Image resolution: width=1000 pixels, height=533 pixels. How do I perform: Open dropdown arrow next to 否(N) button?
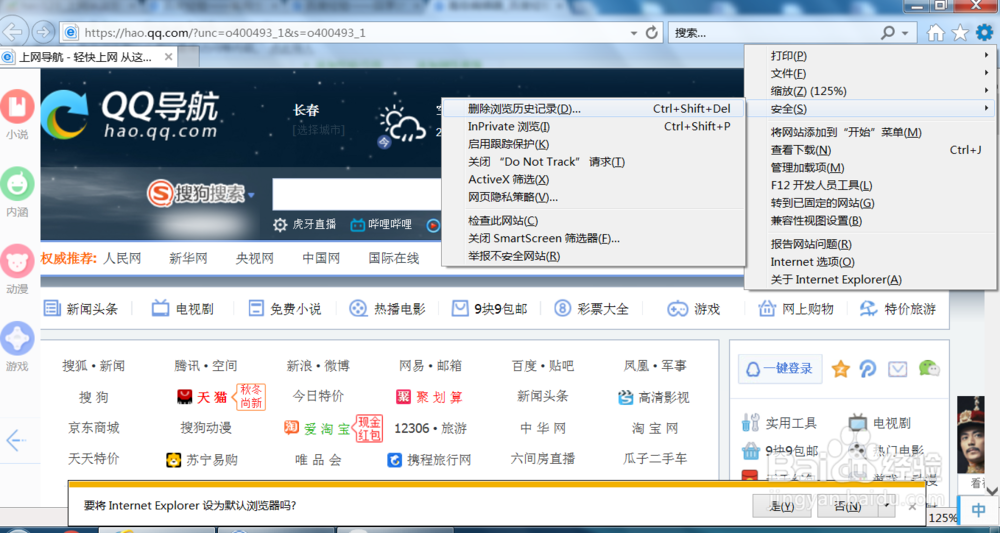886,506
